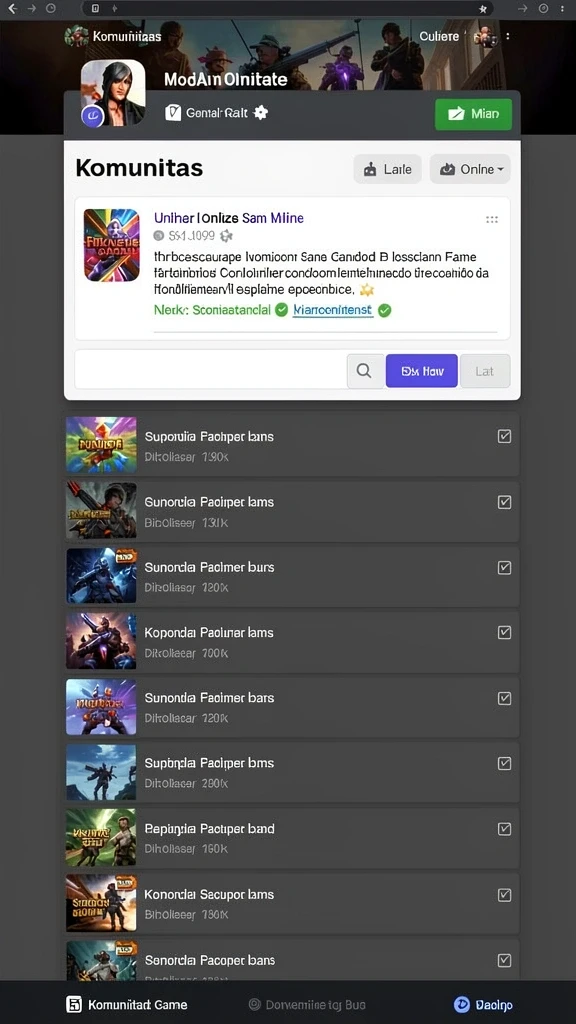Select the Bepinpia Pactiper band title
The image size is (576, 1024).
tap(210, 829)
